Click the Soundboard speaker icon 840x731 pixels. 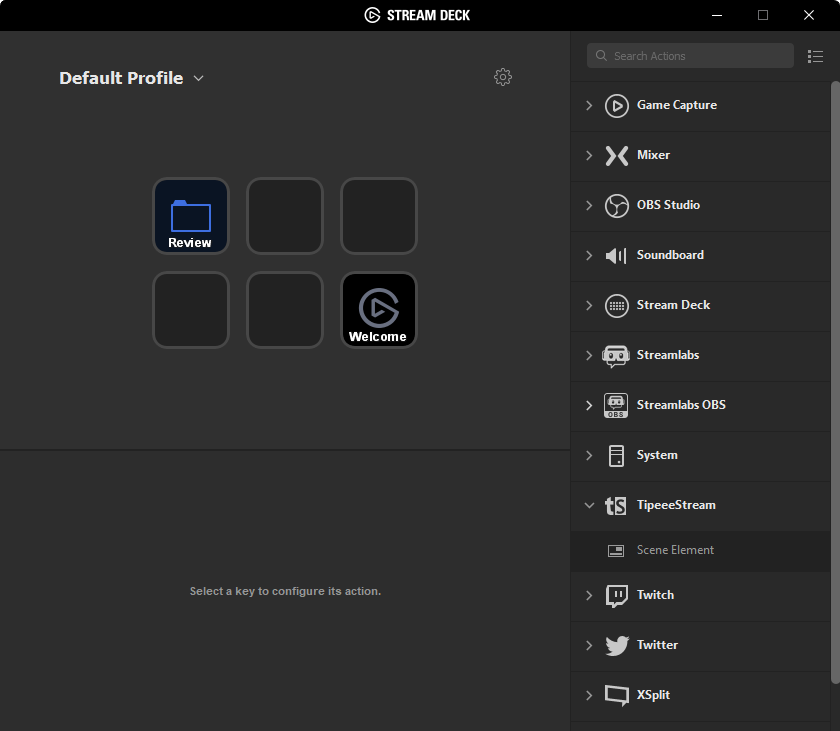616,255
